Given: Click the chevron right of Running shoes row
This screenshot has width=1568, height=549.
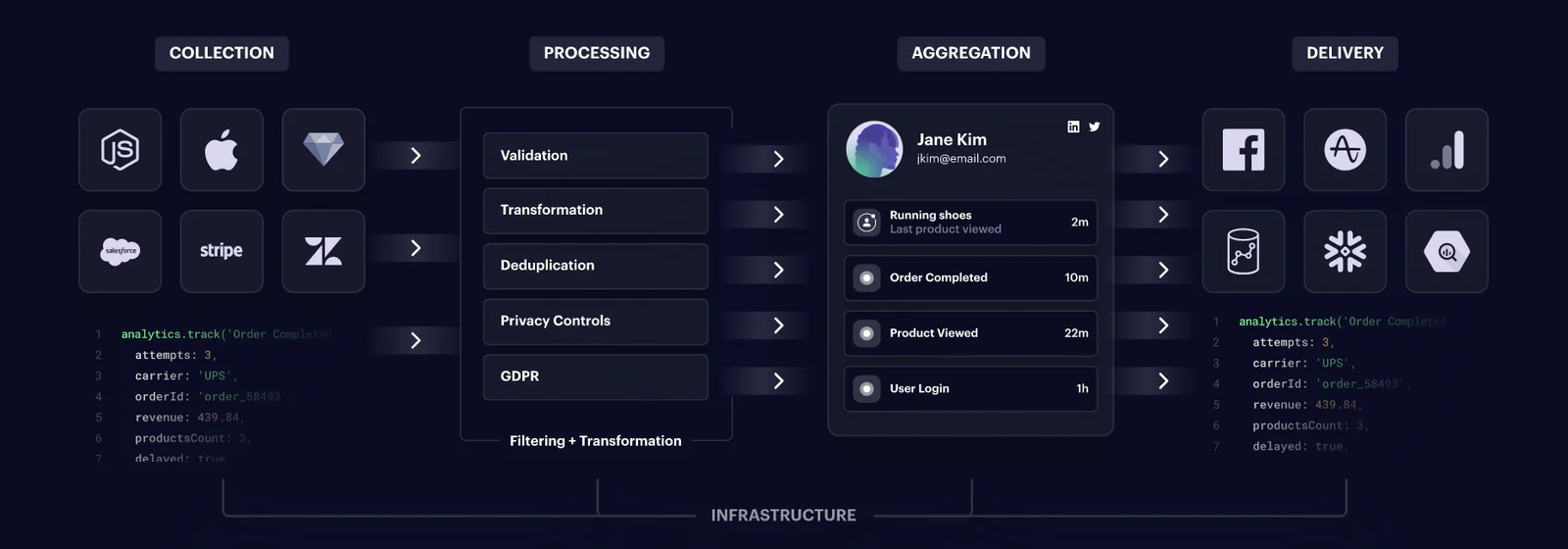Looking at the screenshot, I should pyautogui.click(x=1163, y=215).
